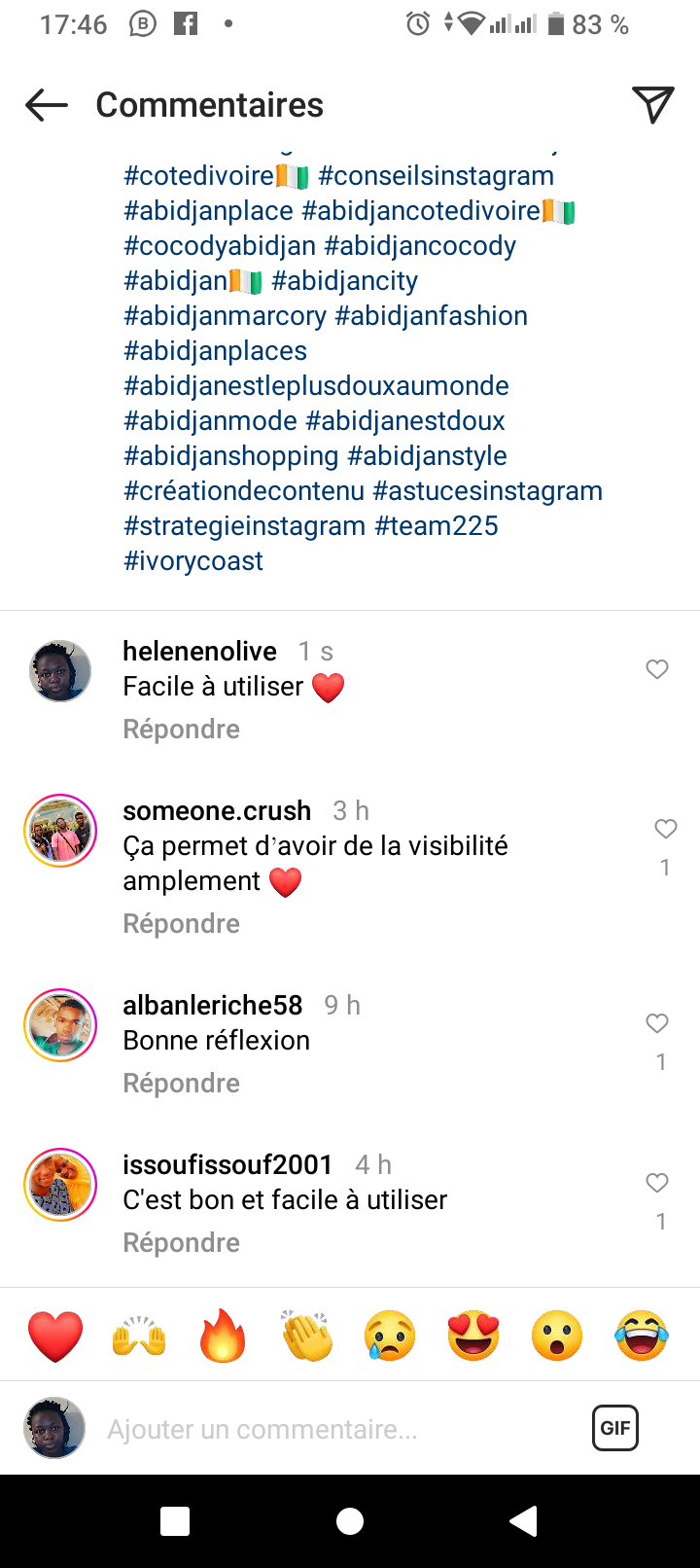Like helenenolive's comment

[657, 669]
